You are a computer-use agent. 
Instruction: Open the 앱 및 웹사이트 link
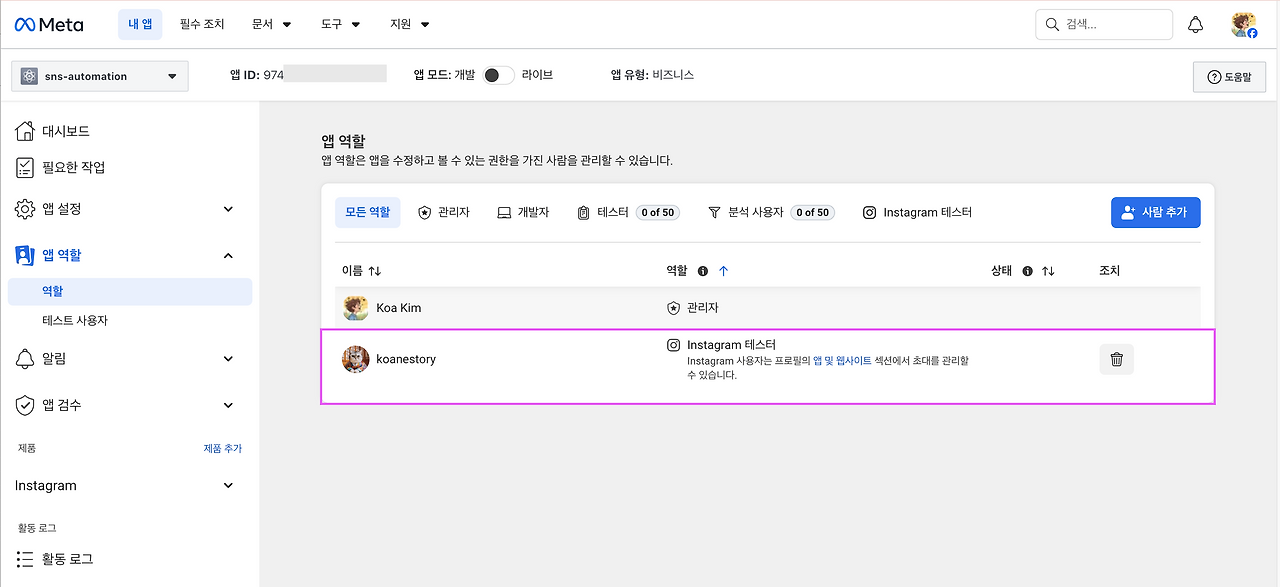coord(842,360)
